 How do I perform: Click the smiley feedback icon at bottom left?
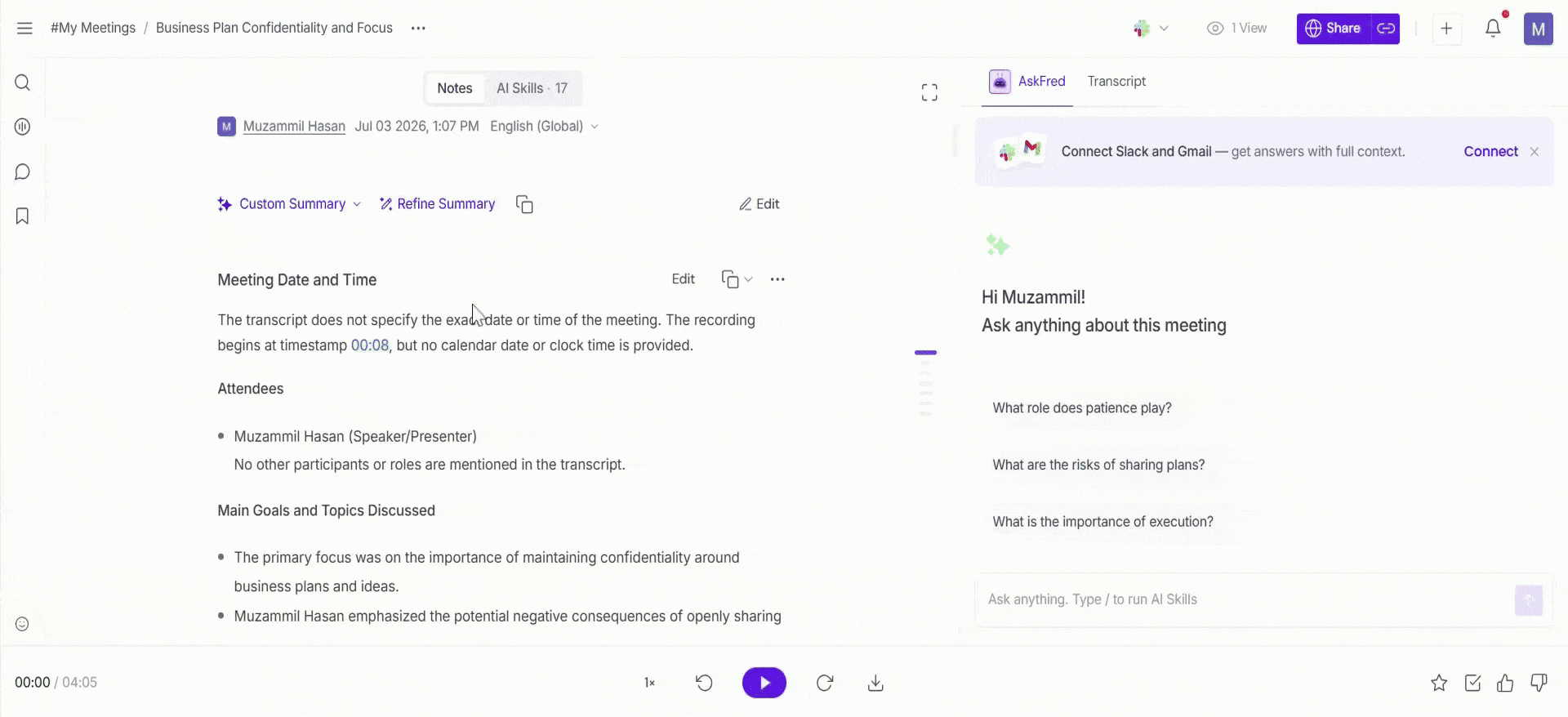[22, 624]
